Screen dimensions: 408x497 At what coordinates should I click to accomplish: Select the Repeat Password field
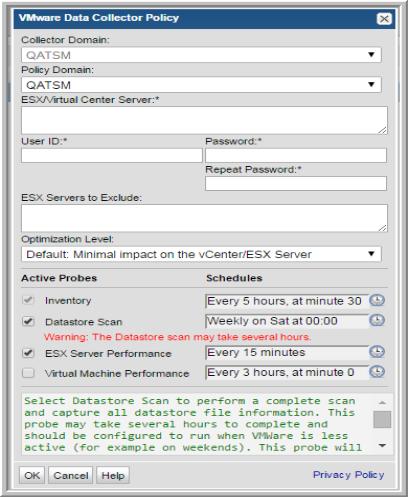pyautogui.click(x=296, y=184)
